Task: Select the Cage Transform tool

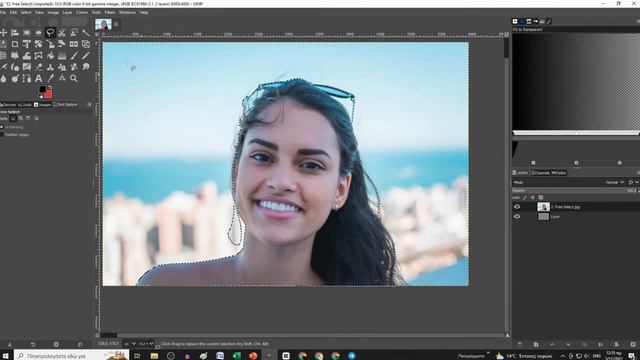Action: coord(38,55)
